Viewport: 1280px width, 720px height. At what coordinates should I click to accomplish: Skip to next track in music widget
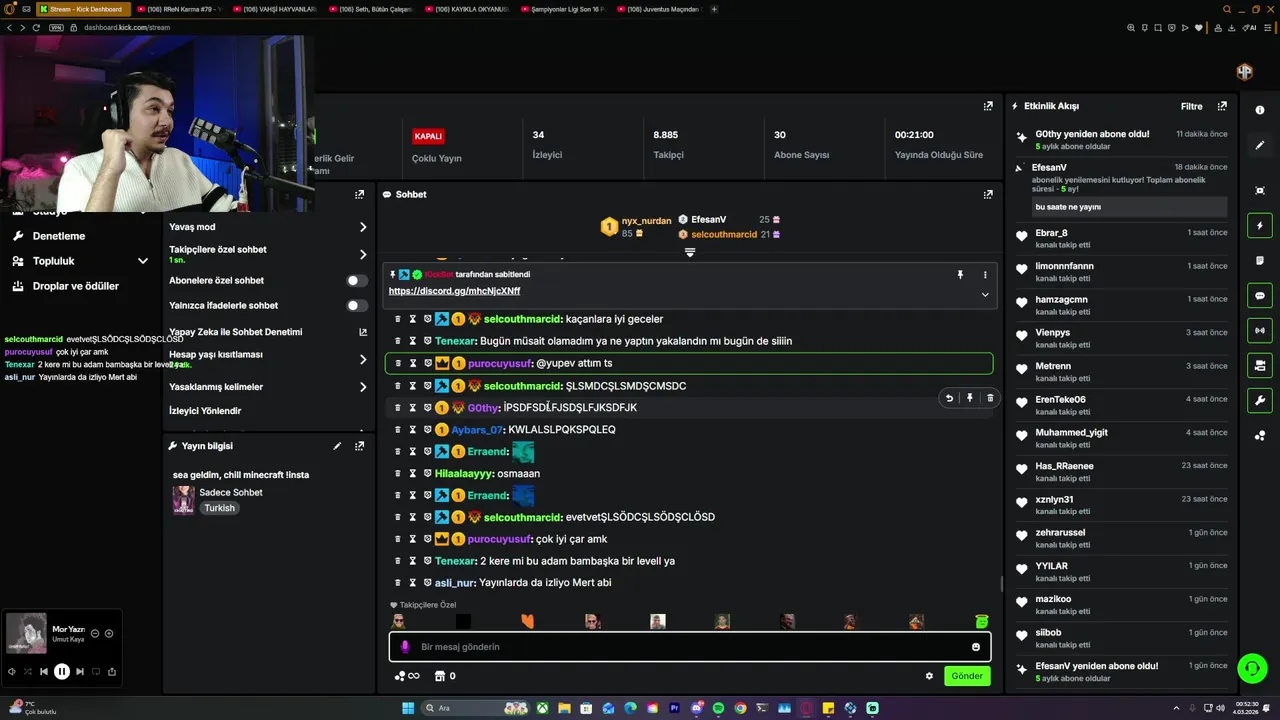(x=80, y=672)
